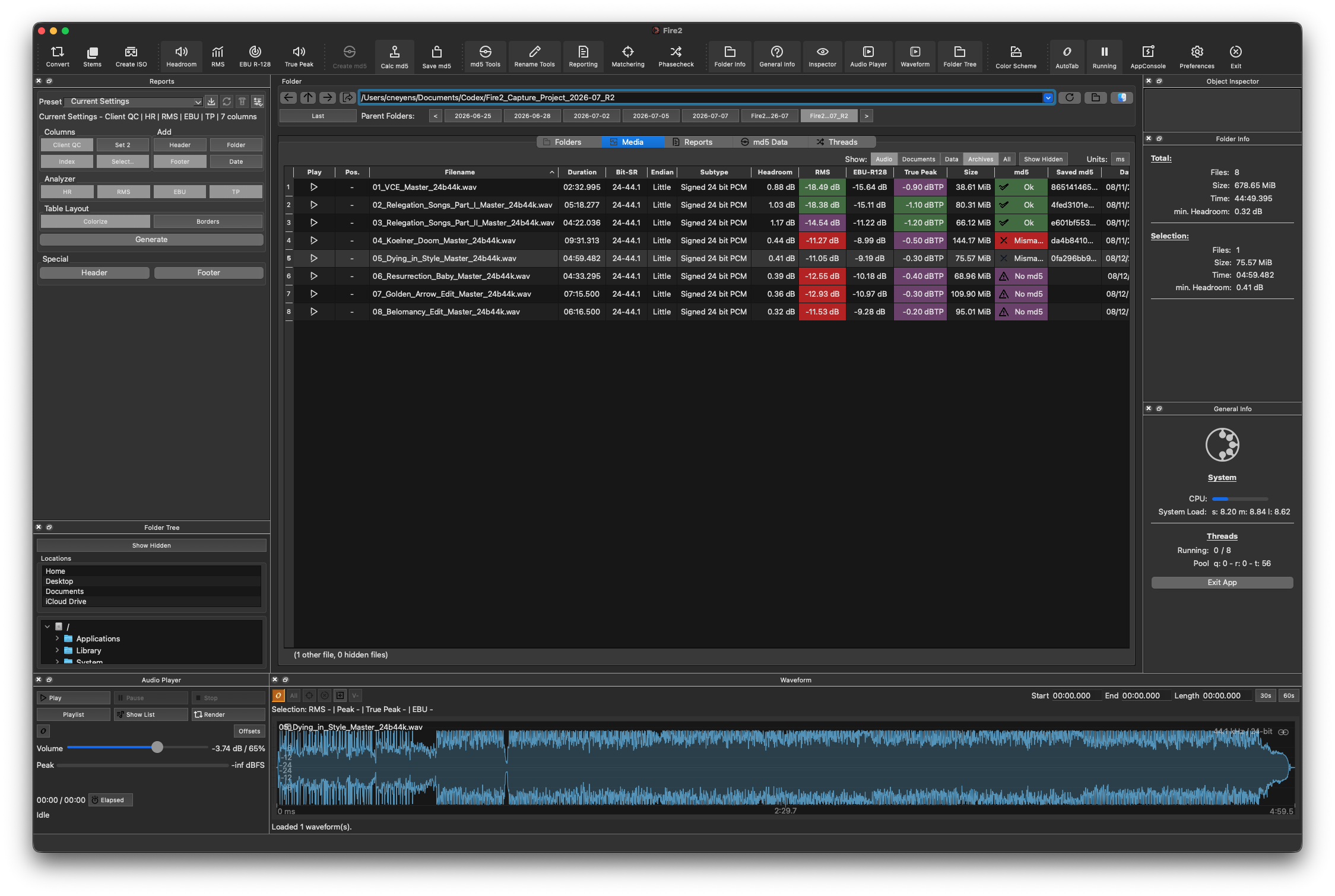This screenshot has height=896, width=1335.
Task: Save the report preset with download icon
Action: click(x=211, y=101)
